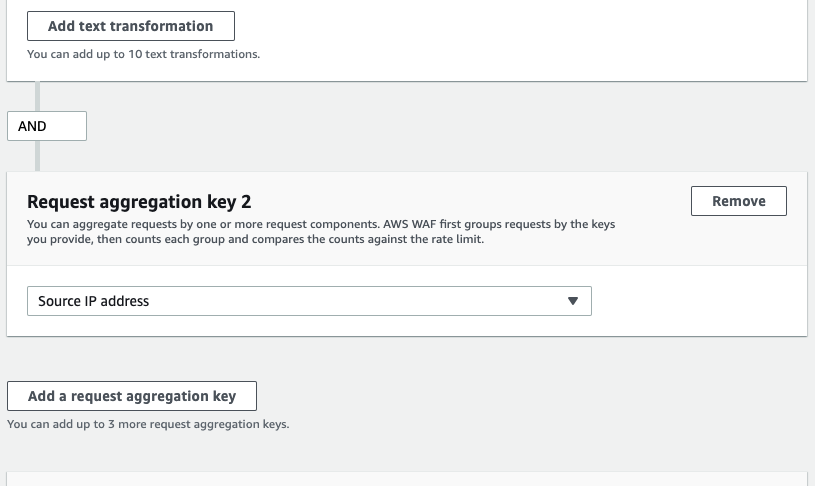
Task: Click the aggregation keys limit hint text
Action: click(148, 424)
